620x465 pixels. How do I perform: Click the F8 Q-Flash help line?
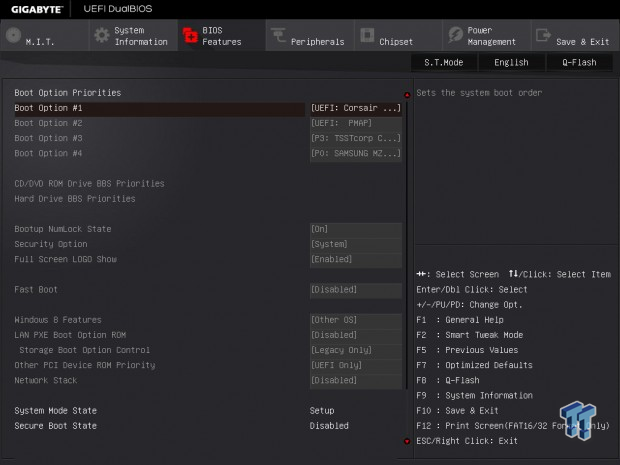[x=448, y=380]
